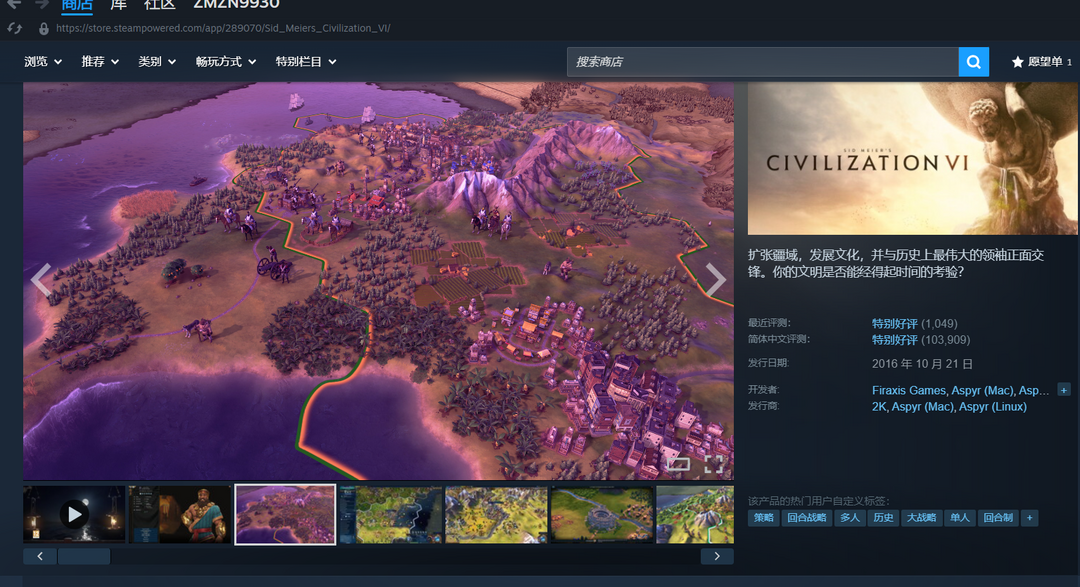Expand the 类别 dropdown menu
Viewport: 1080px width, 587px height.
coord(157,62)
